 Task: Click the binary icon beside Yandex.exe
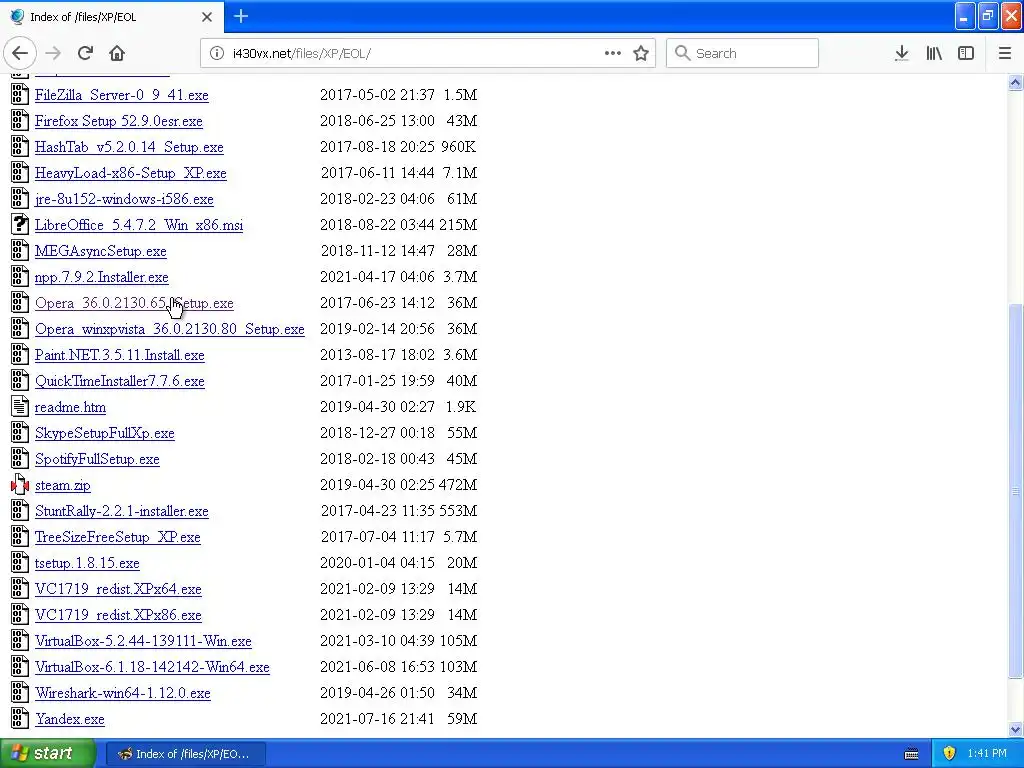20,718
